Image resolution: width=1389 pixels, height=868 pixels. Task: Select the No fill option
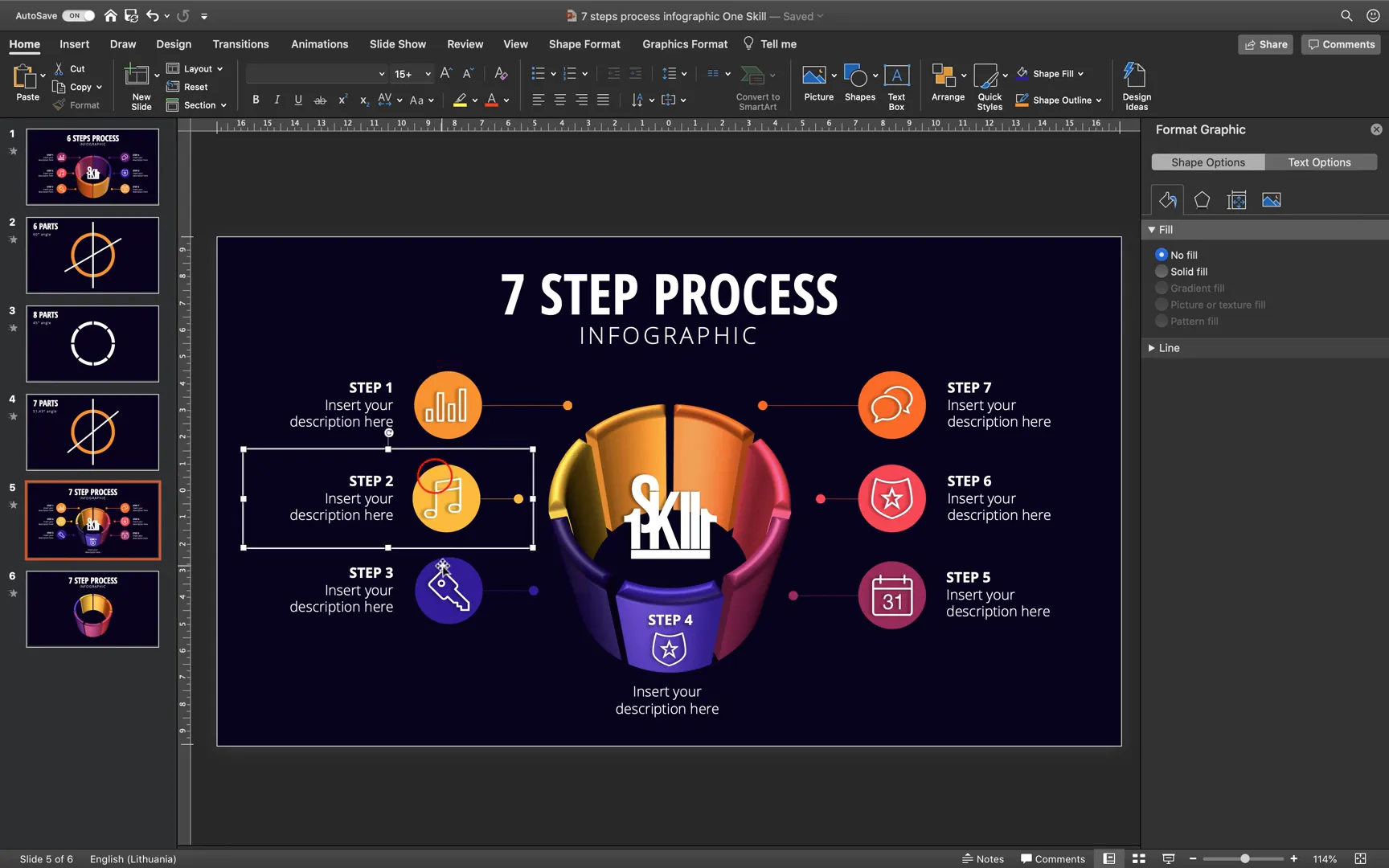(1161, 254)
